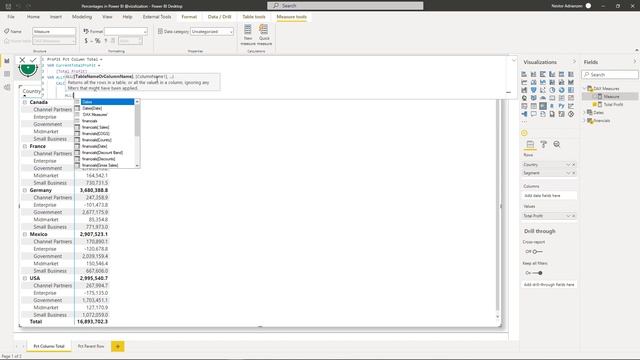Add a new page with plus button
Screen dimensions: 640x360
[x=118, y=347]
